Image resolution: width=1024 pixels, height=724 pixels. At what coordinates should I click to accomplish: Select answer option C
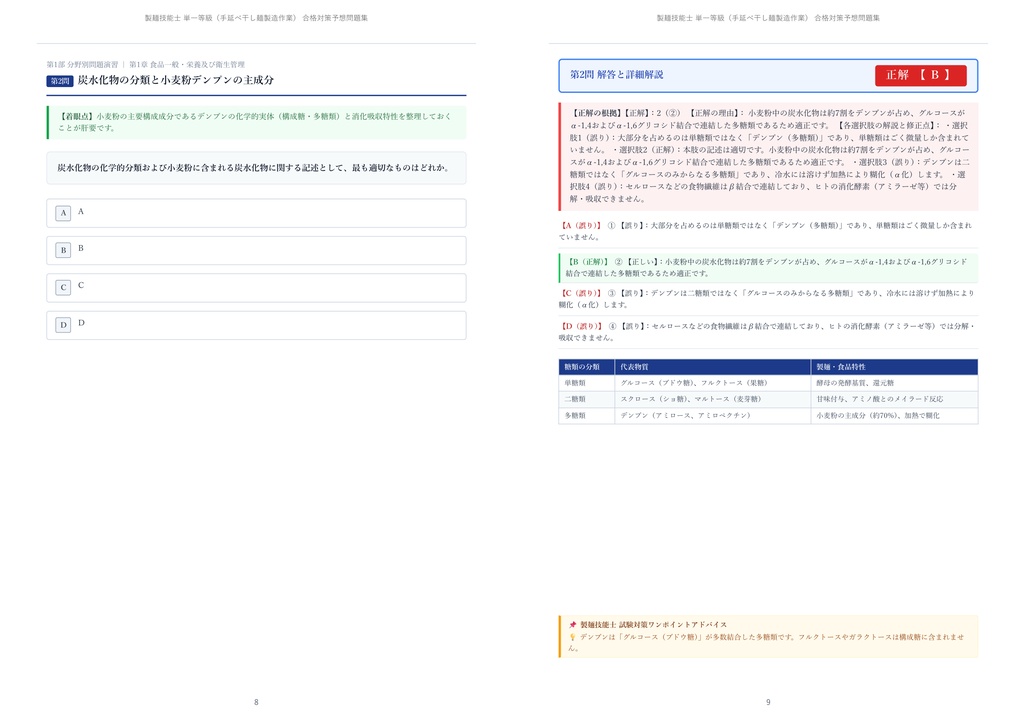click(256, 287)
